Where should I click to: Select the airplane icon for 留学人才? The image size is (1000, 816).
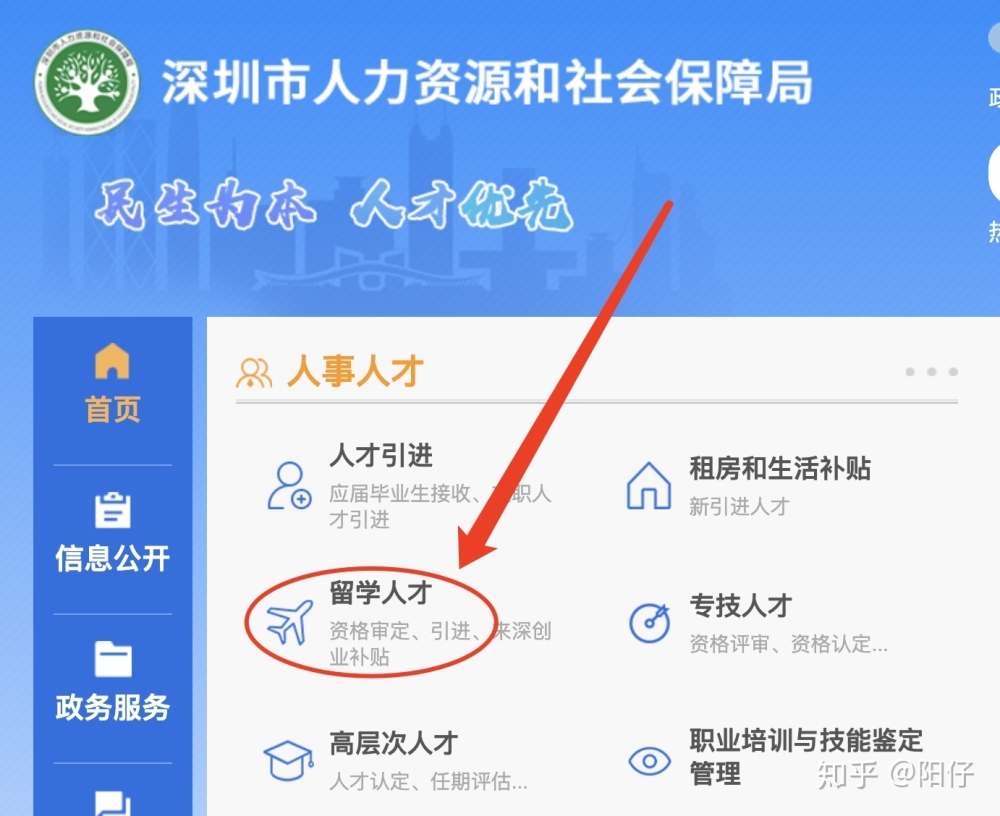(x=290, y=621)
